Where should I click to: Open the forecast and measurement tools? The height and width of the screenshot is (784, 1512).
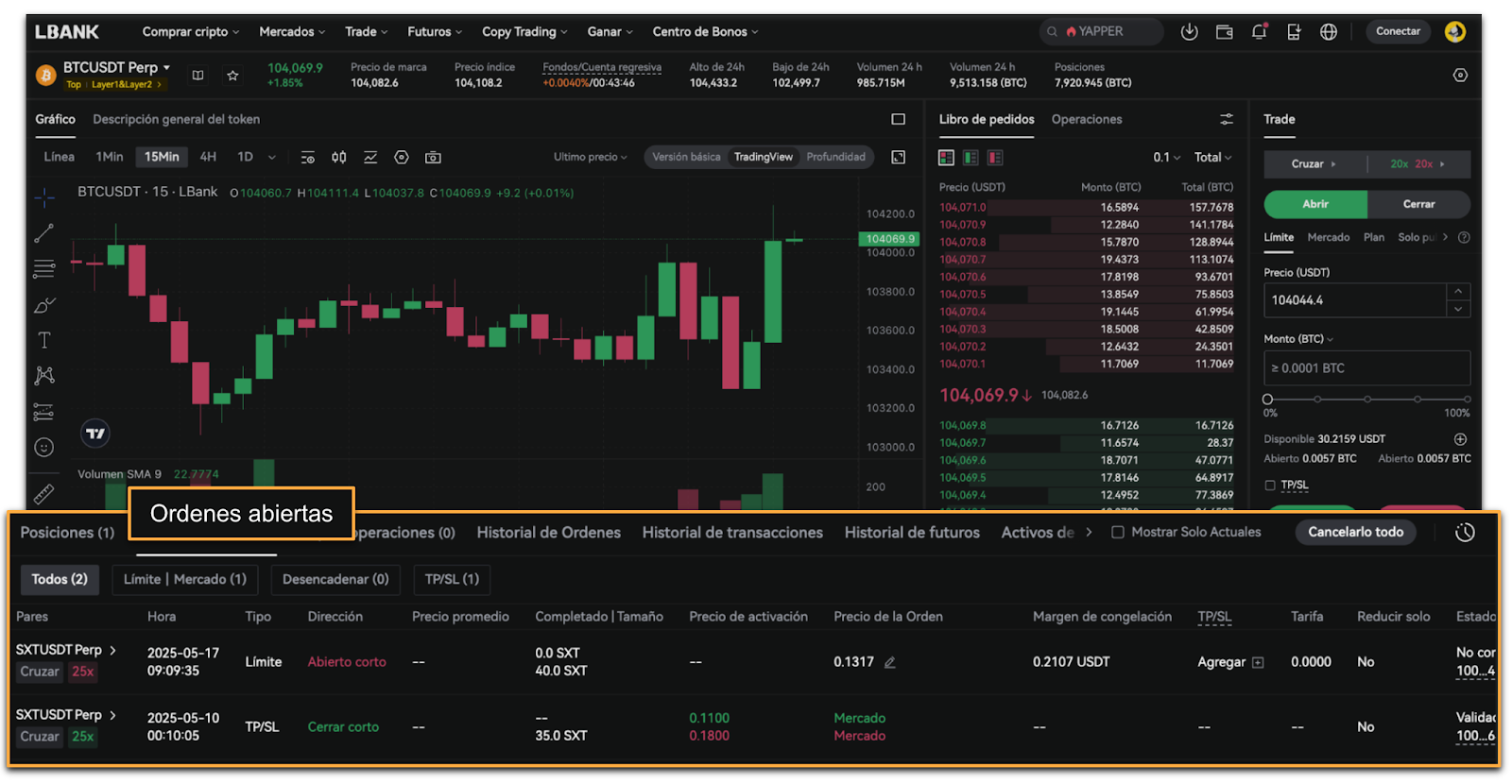pos(44,412)
